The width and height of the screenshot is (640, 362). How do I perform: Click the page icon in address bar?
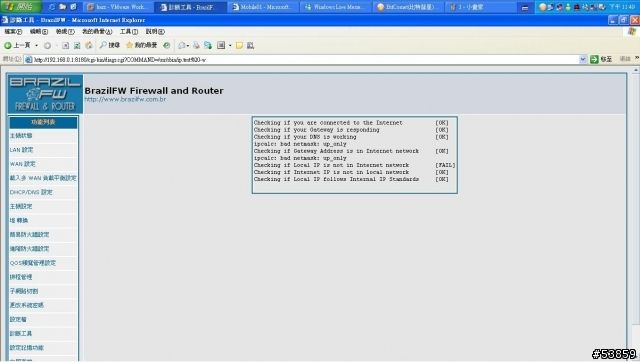pos(28,60)
